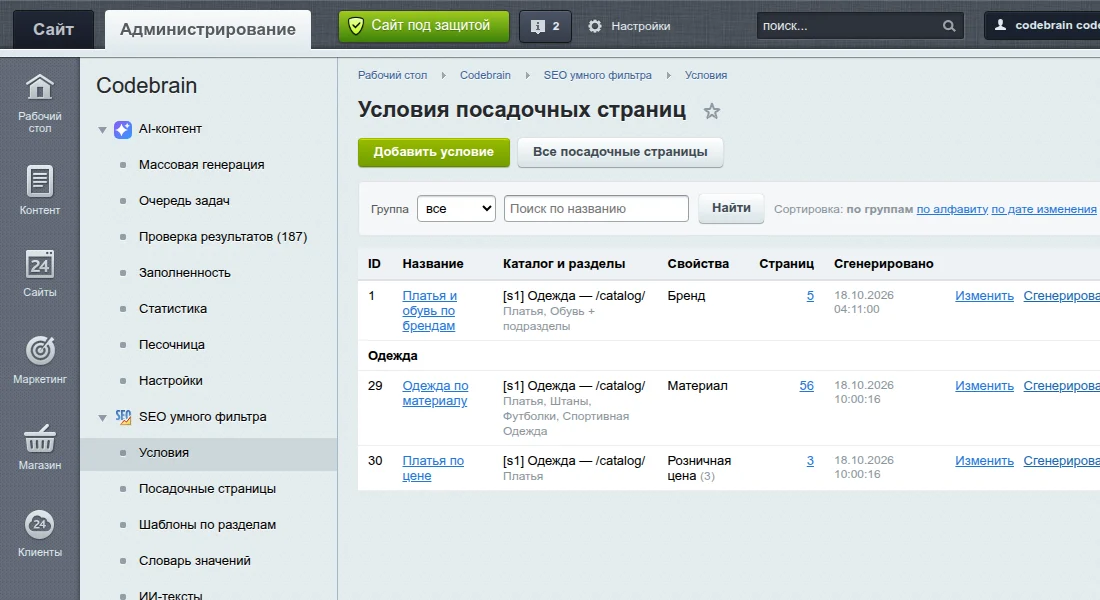Viewport: 1100px width, 600px height.
Task: Open Словарь значений menu item
Action: click(x=194, y=561)
